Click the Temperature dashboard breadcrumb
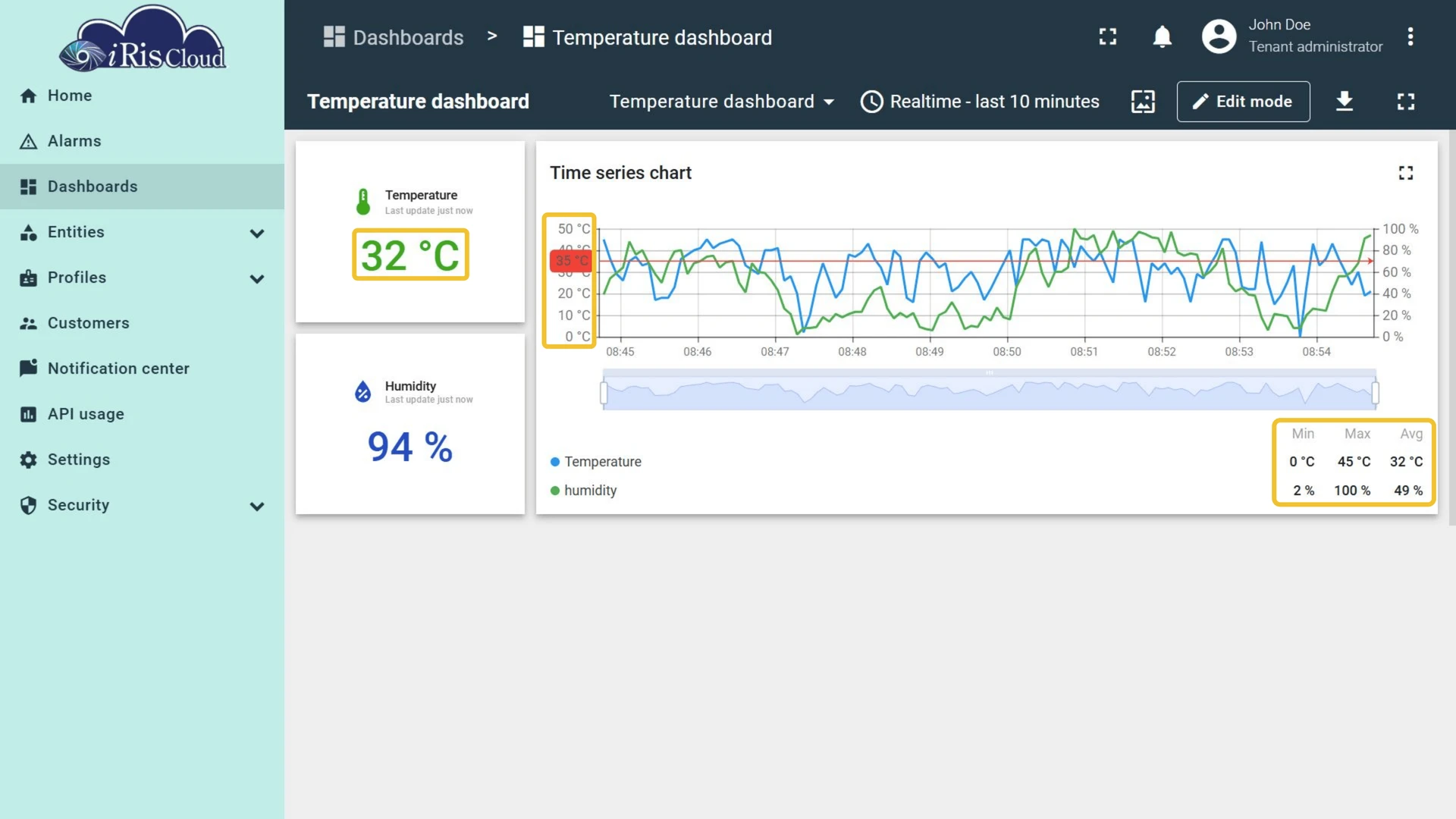The image size is (1456, 819). pos(648,37)
